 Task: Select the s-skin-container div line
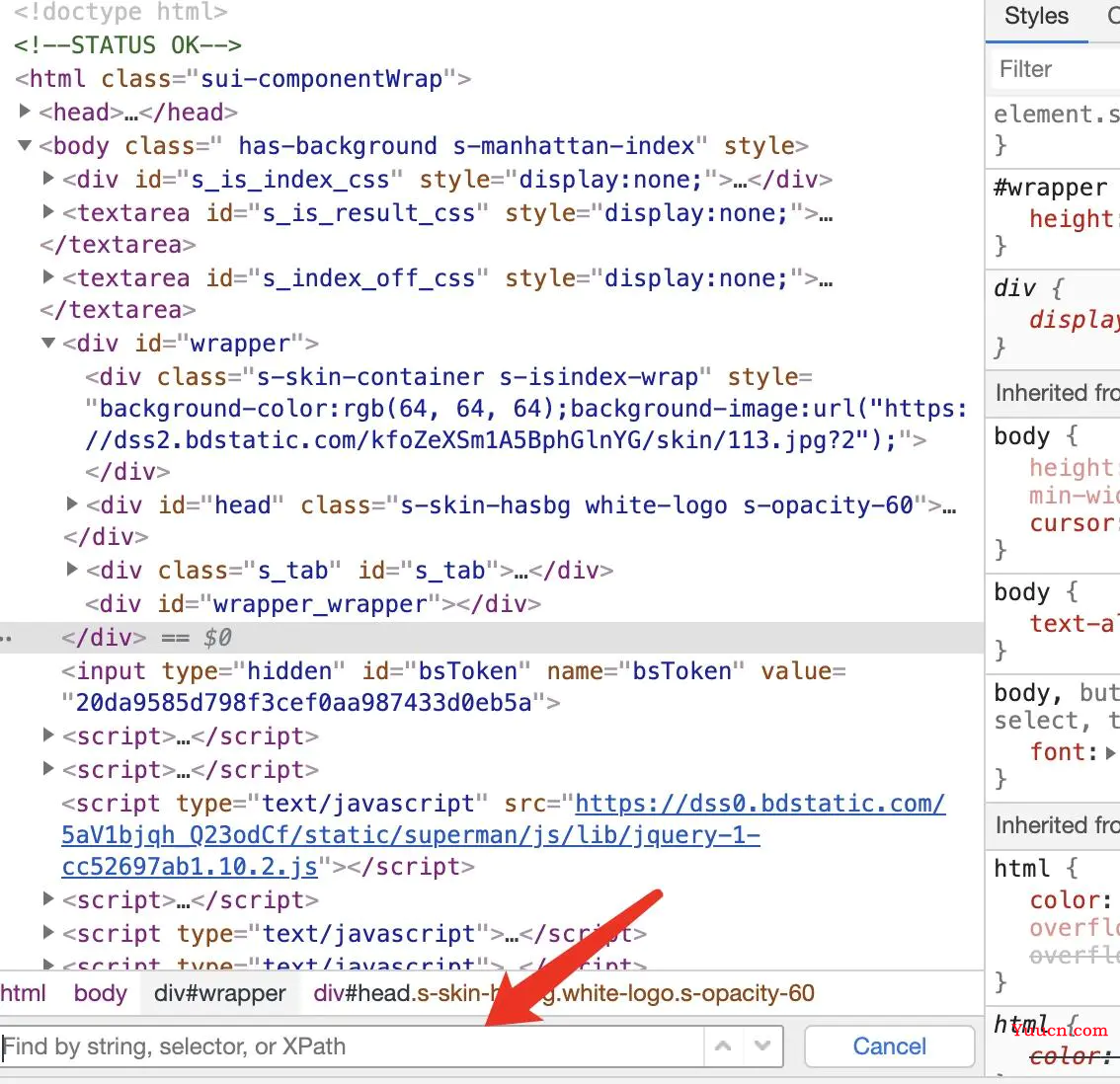(x=526, y=424)
